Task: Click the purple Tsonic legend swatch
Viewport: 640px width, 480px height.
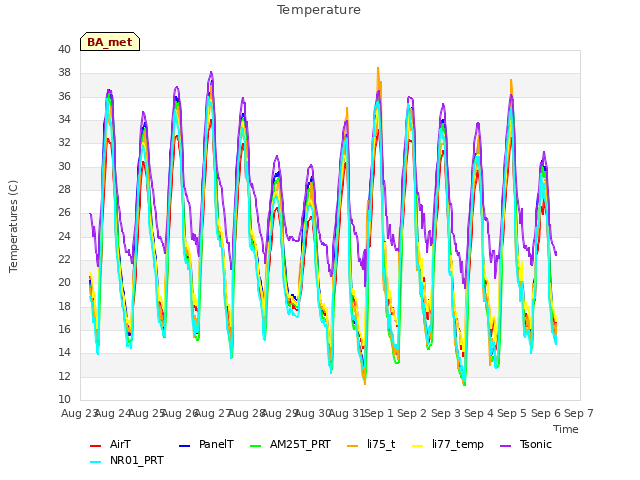Action: (505, 446)
